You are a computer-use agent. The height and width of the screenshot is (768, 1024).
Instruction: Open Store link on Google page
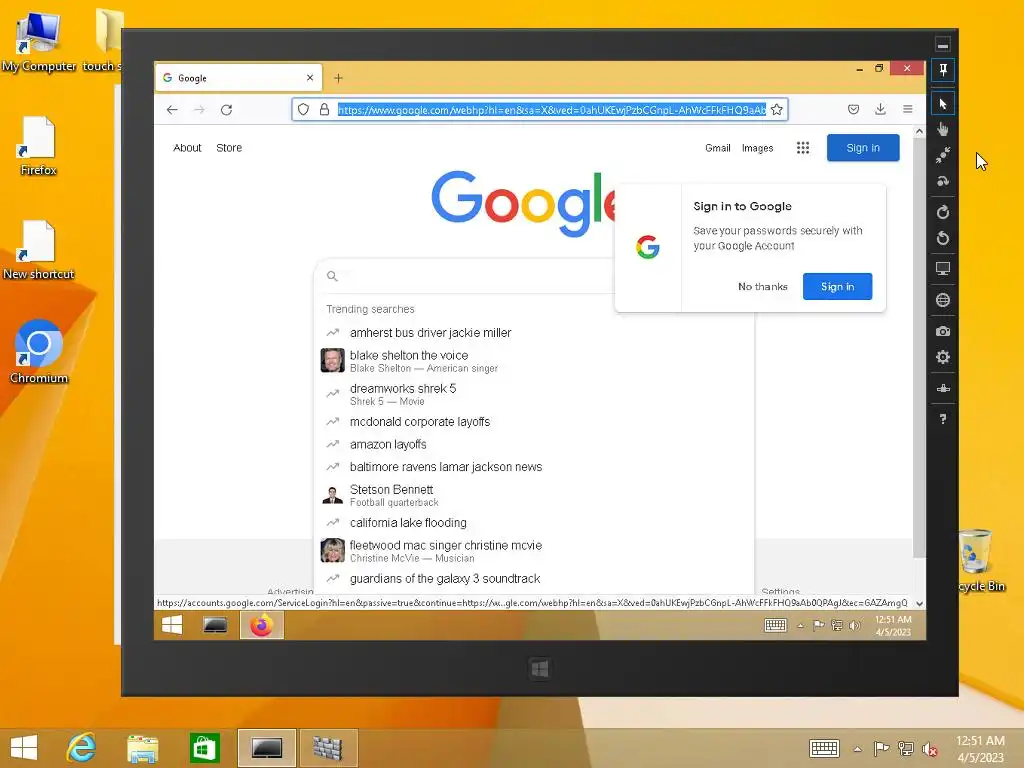tap(229, 148)
